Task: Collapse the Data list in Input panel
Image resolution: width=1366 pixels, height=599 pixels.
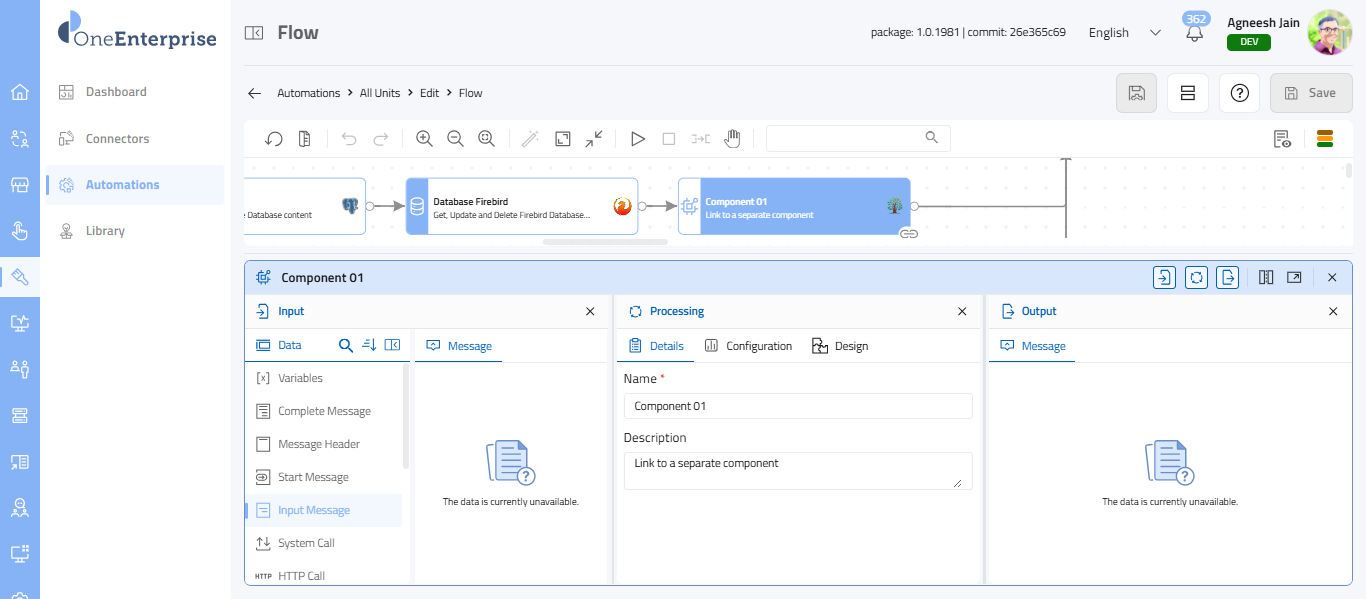Action: [x=392, y=345]
